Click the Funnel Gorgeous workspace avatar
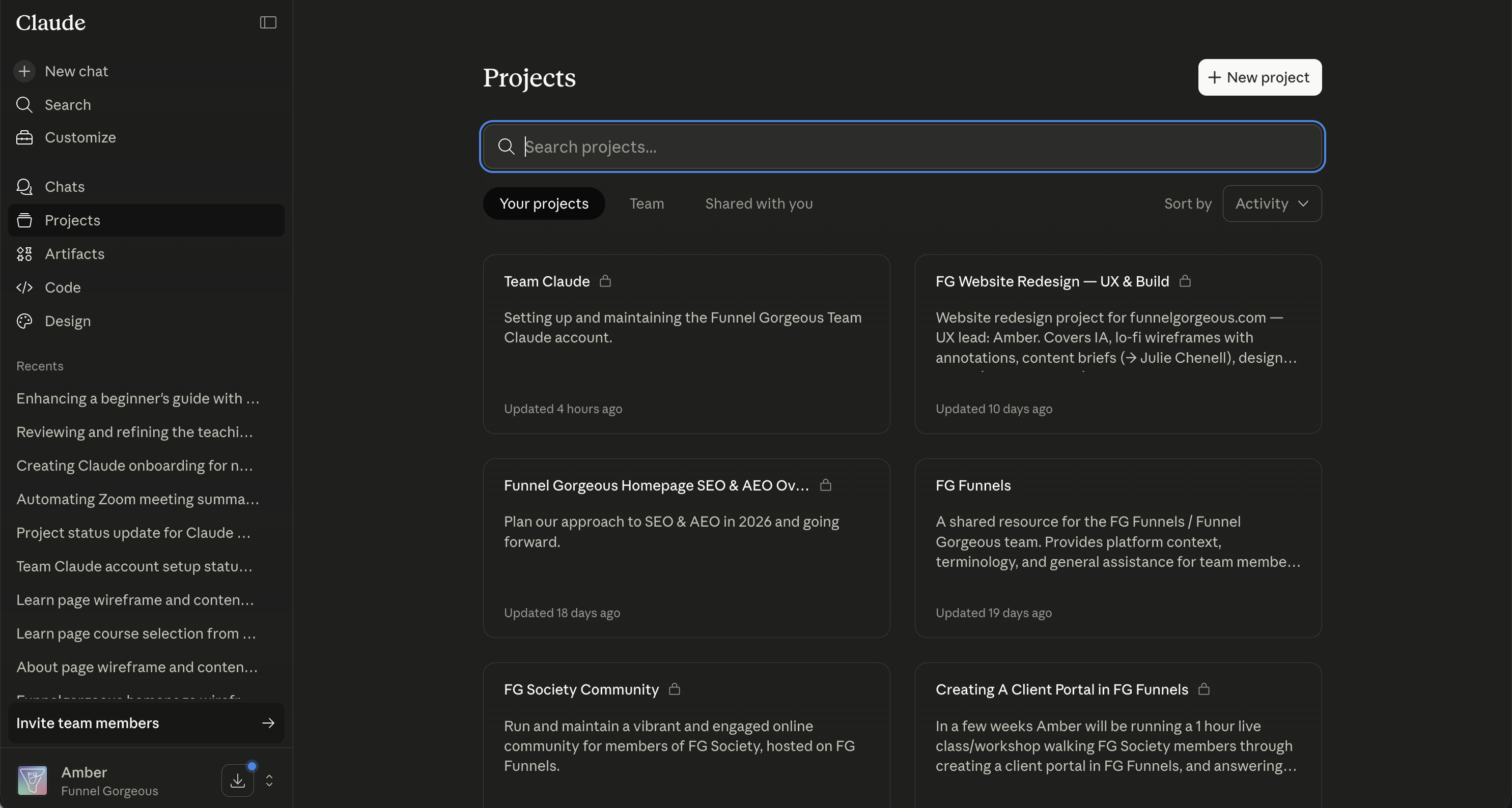1512x808 pixels. click(32, 781)
